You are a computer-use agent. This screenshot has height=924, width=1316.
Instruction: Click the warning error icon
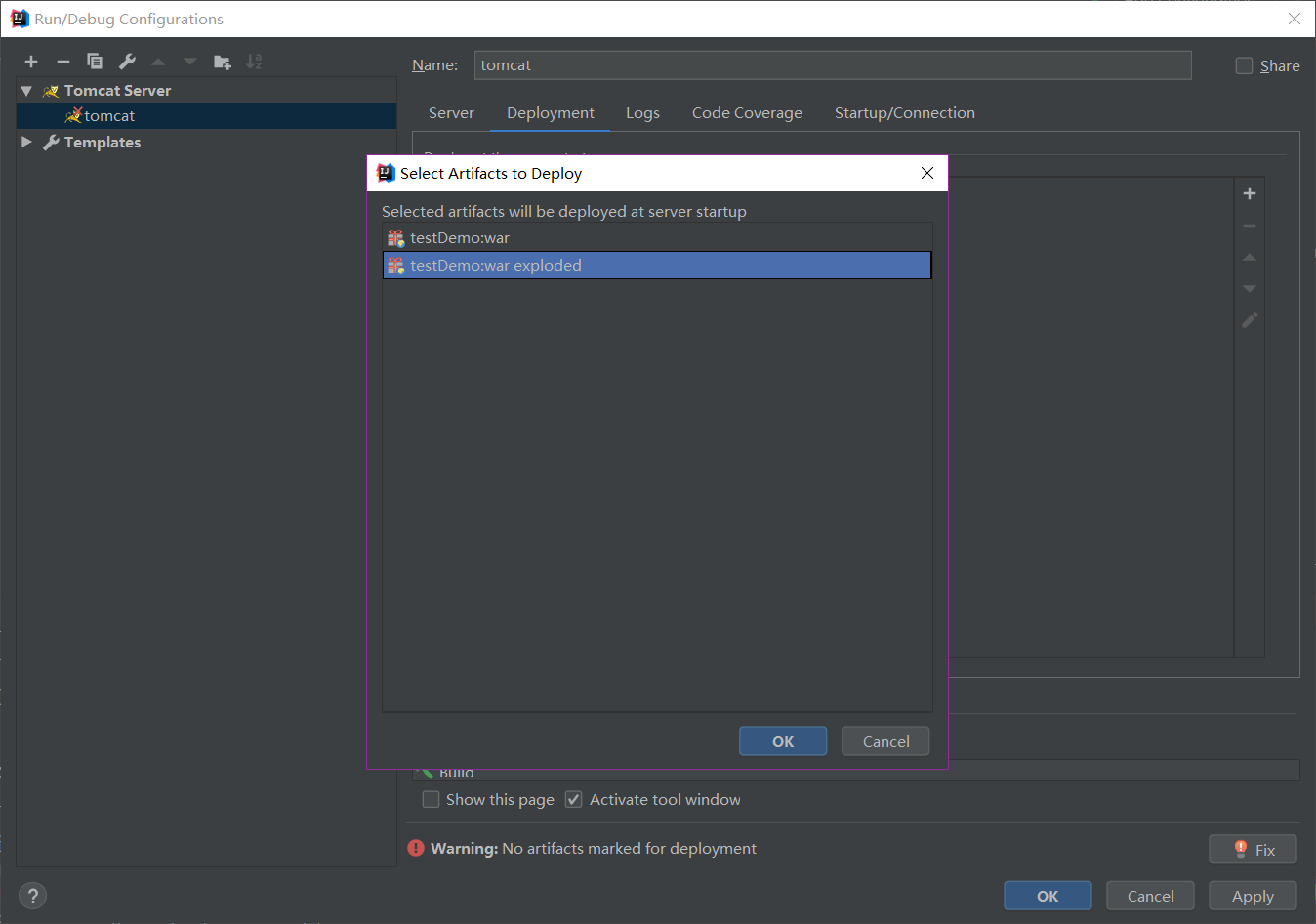tap(416, 848)
